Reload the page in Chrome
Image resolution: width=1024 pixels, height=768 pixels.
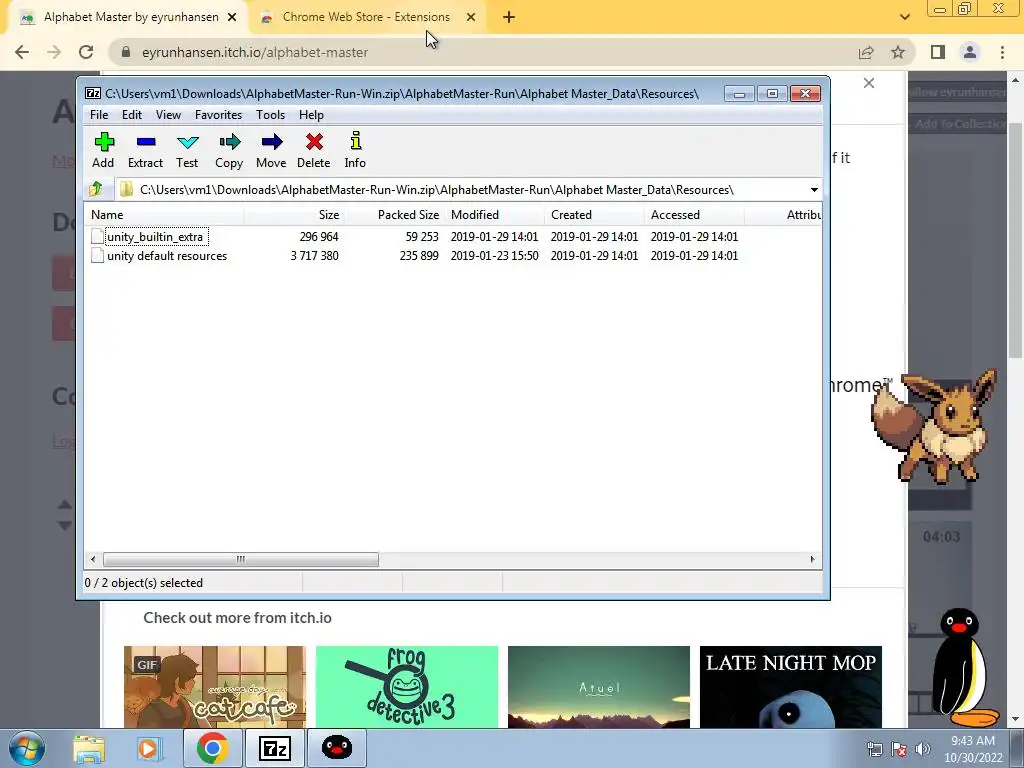(86, 52)
